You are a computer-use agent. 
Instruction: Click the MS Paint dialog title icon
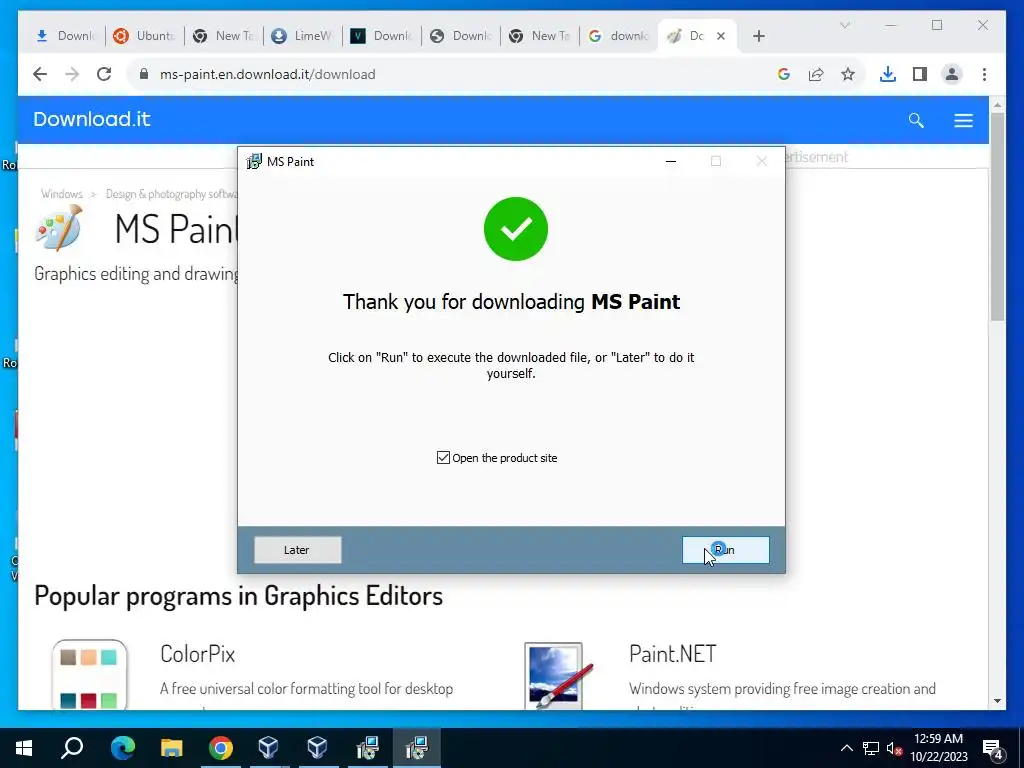point(253,161)
